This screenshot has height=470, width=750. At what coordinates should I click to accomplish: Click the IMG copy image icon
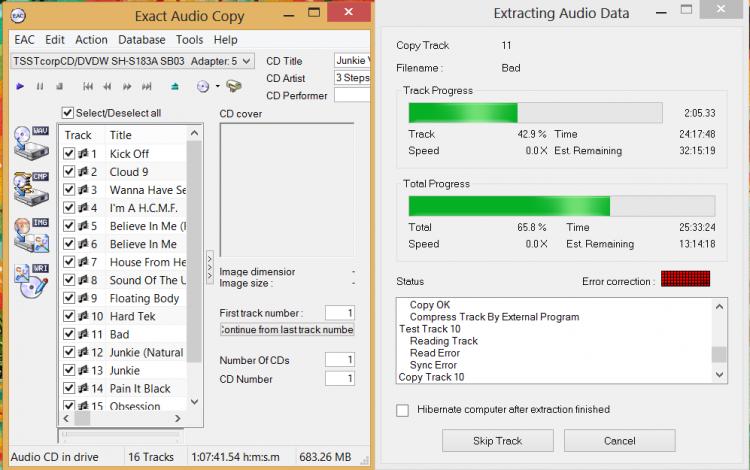coord(32,235)
